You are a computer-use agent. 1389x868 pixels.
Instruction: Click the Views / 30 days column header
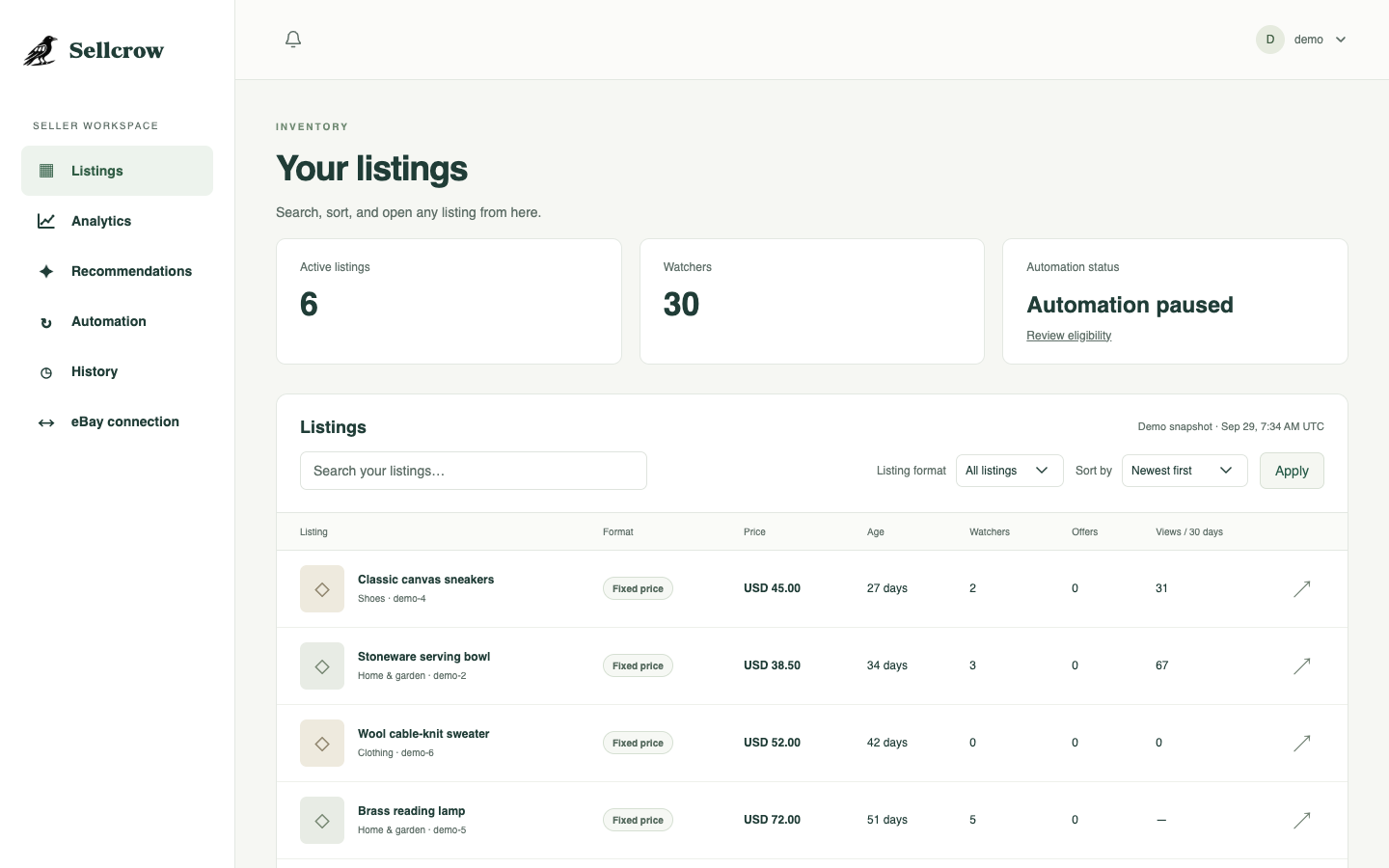coord(1189,532)
